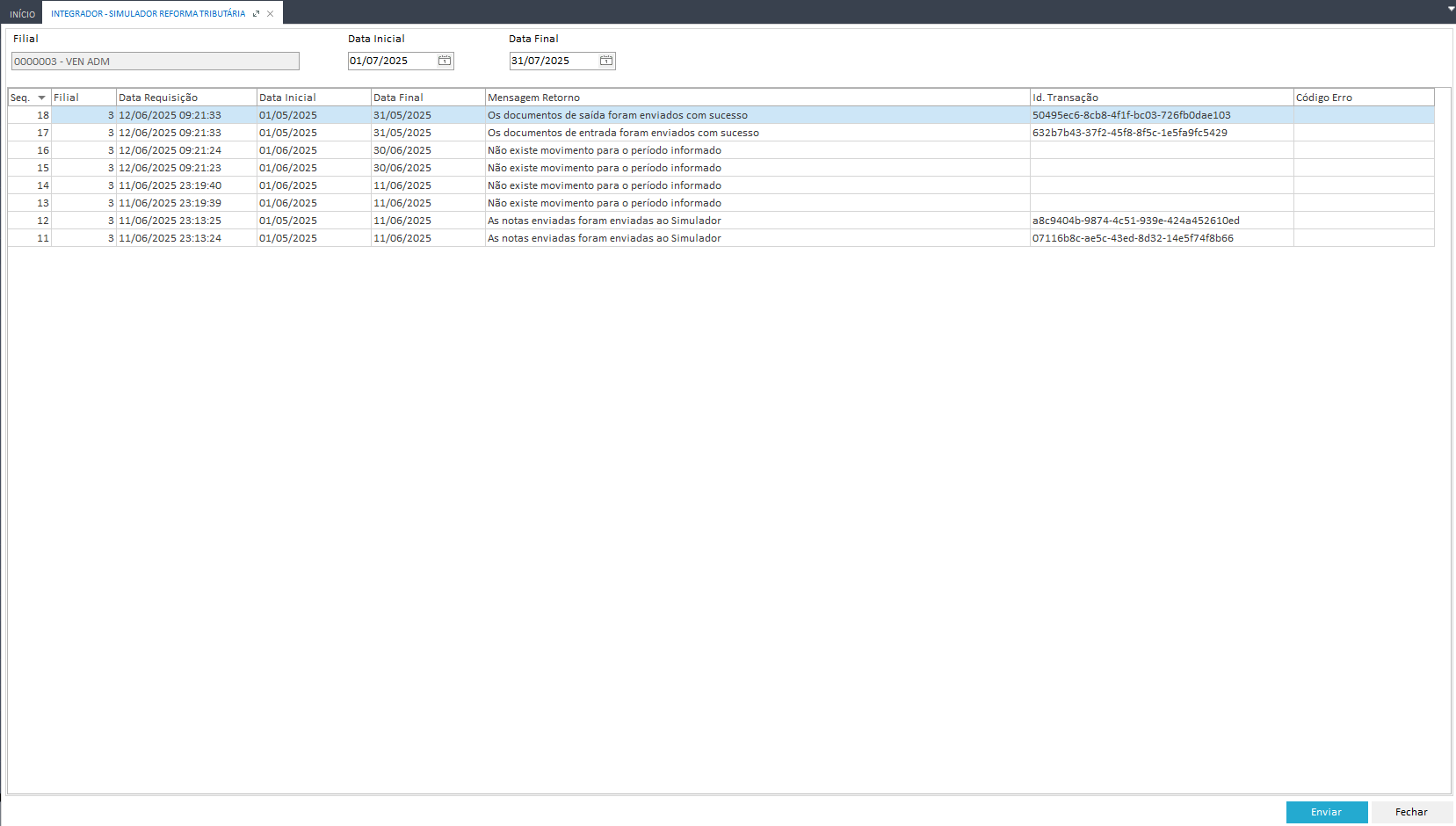Sort by the Data Requisição column header
This screenshot has width=1456, height=826.
(186, 98)
